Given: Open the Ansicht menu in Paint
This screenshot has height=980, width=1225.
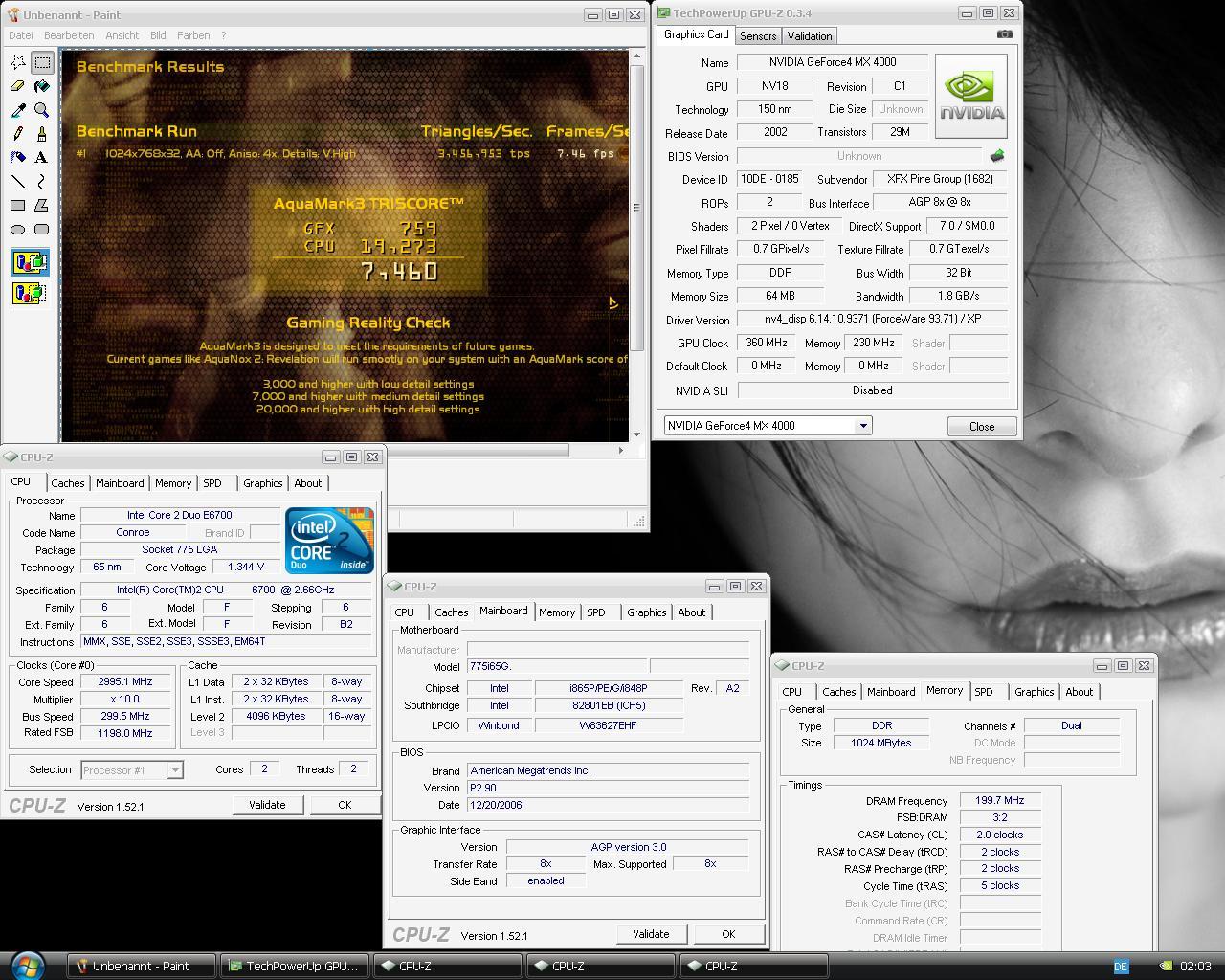Looking at the screenshot, I should click(x=122, y=35).
